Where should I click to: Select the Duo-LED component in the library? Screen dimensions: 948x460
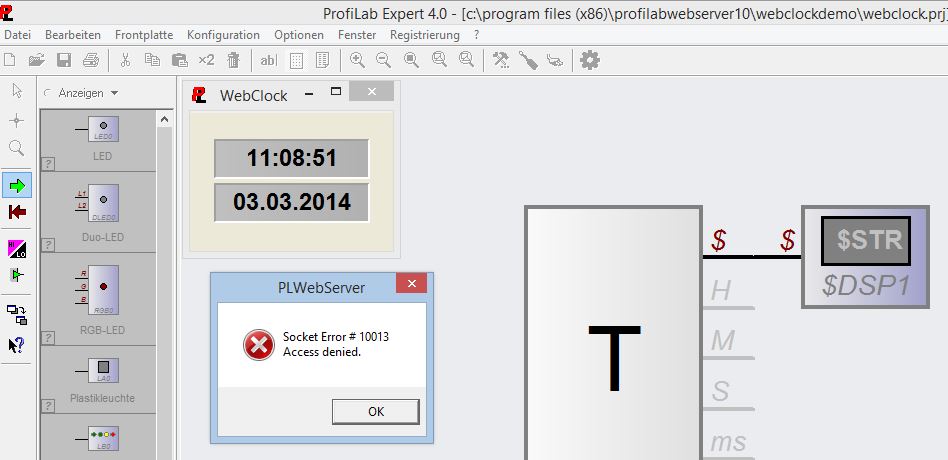pos(98,212)
